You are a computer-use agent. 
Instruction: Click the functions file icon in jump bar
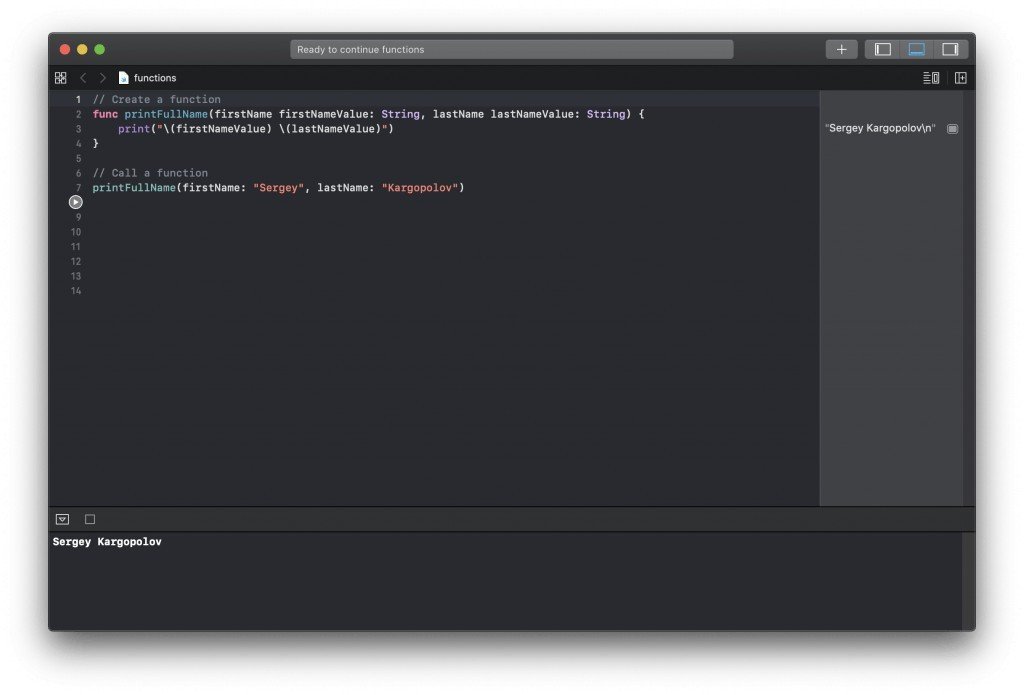coord(124,77)
